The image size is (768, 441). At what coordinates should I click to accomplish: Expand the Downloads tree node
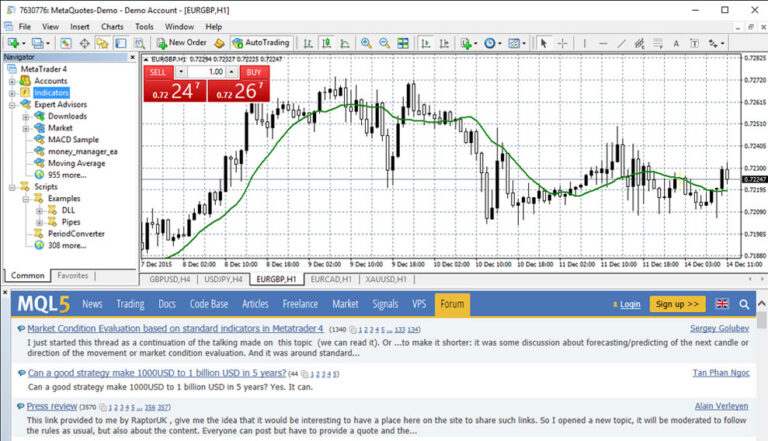coord(26,117)
